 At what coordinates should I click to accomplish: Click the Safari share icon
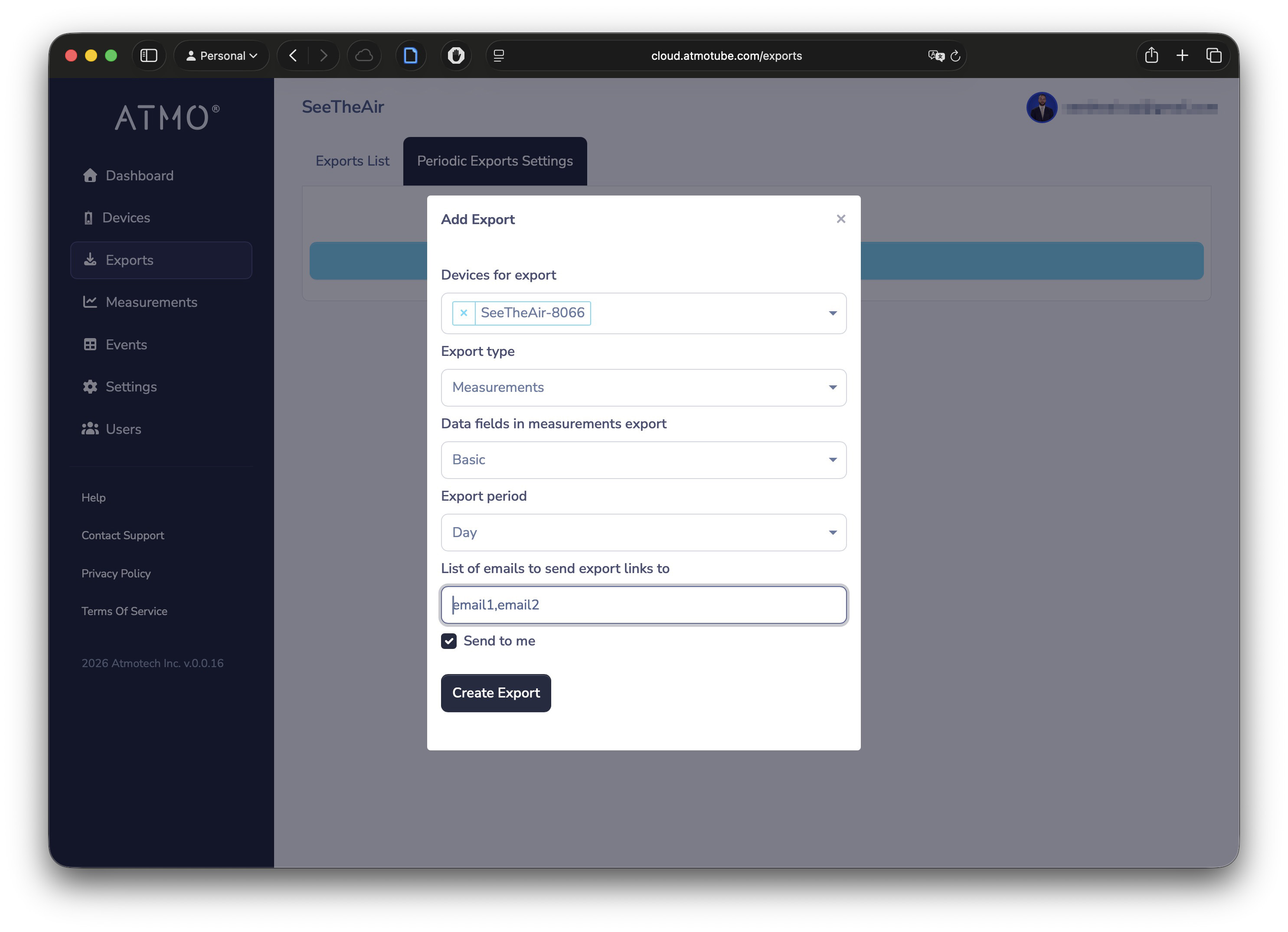click(x=1151, y=55)
